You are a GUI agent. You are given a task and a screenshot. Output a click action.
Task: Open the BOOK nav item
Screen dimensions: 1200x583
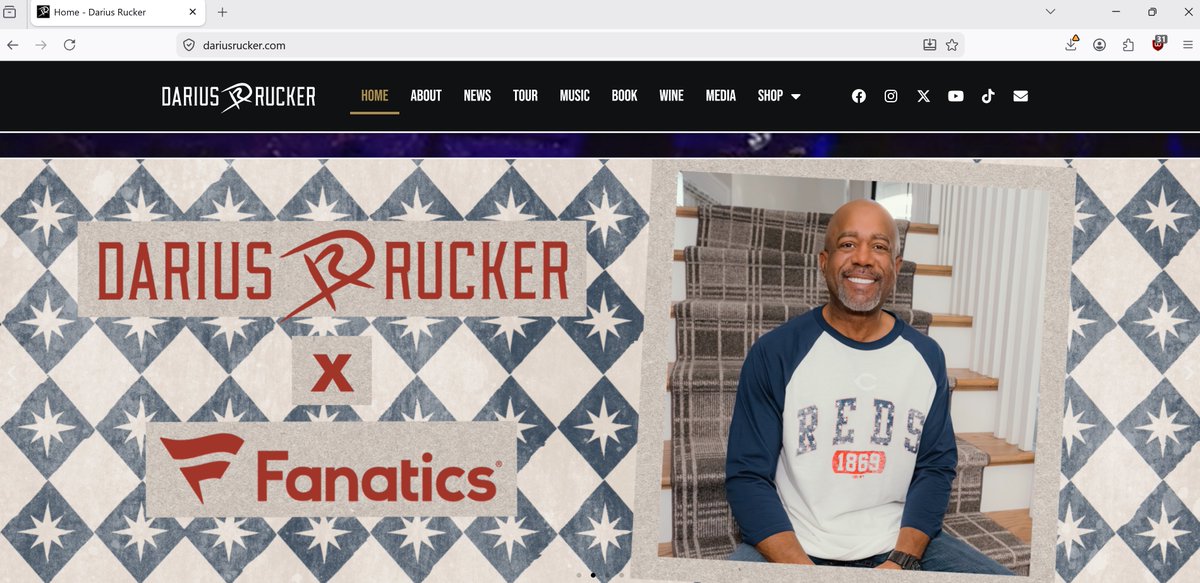pos(624,96)
